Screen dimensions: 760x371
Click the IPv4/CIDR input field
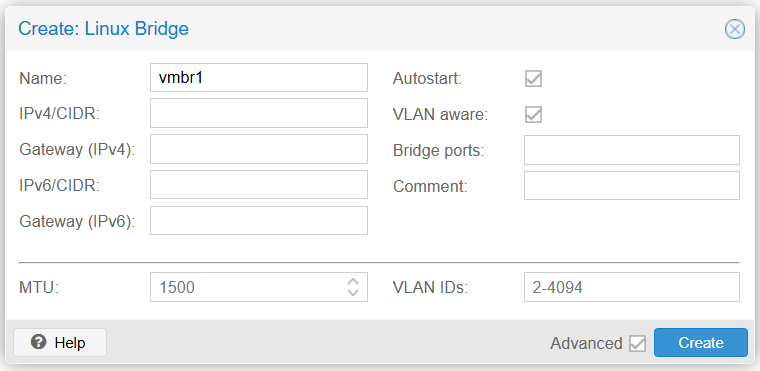coord(259,113)
